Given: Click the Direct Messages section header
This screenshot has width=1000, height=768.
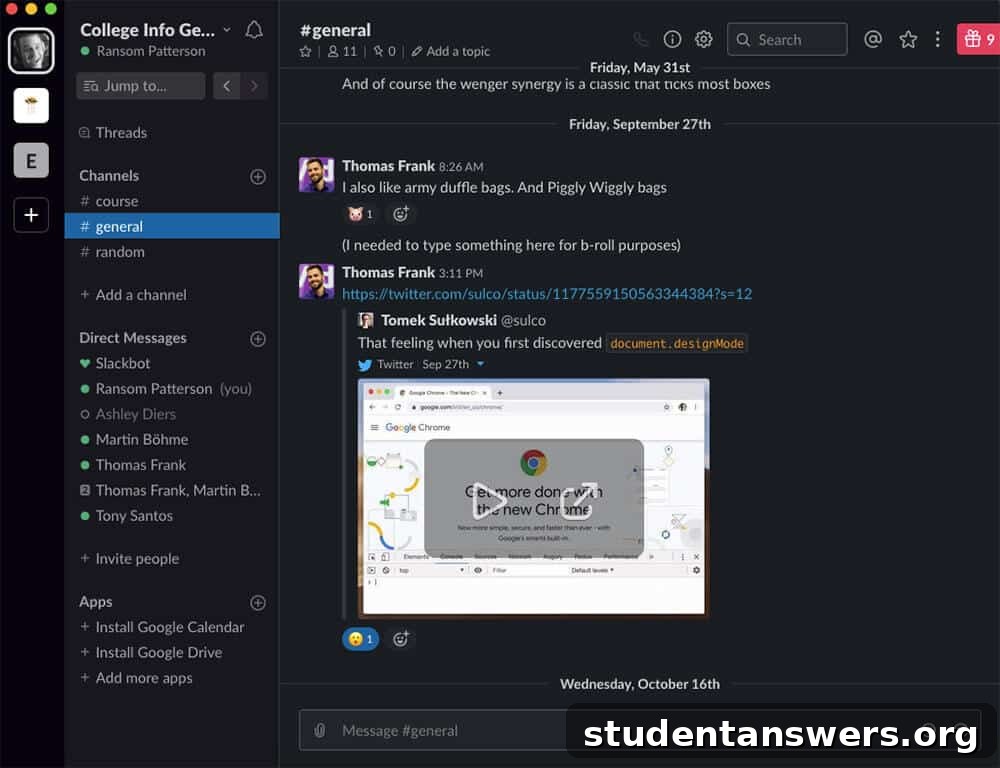Looking at the screenshot, I should [133, 337].
